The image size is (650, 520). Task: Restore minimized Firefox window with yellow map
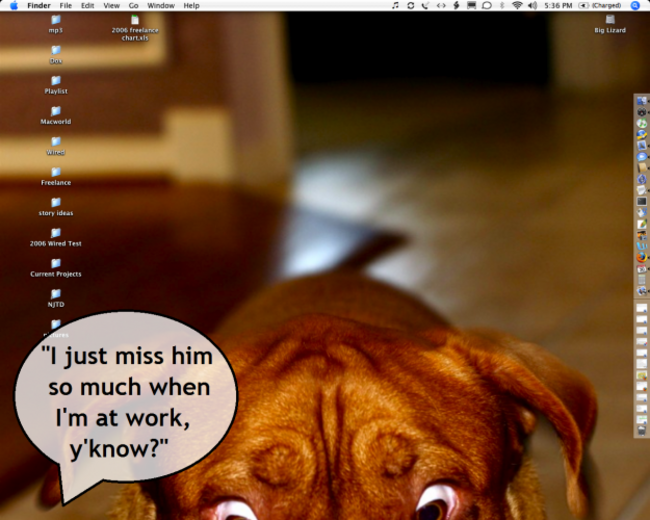(x=642, y=375)
